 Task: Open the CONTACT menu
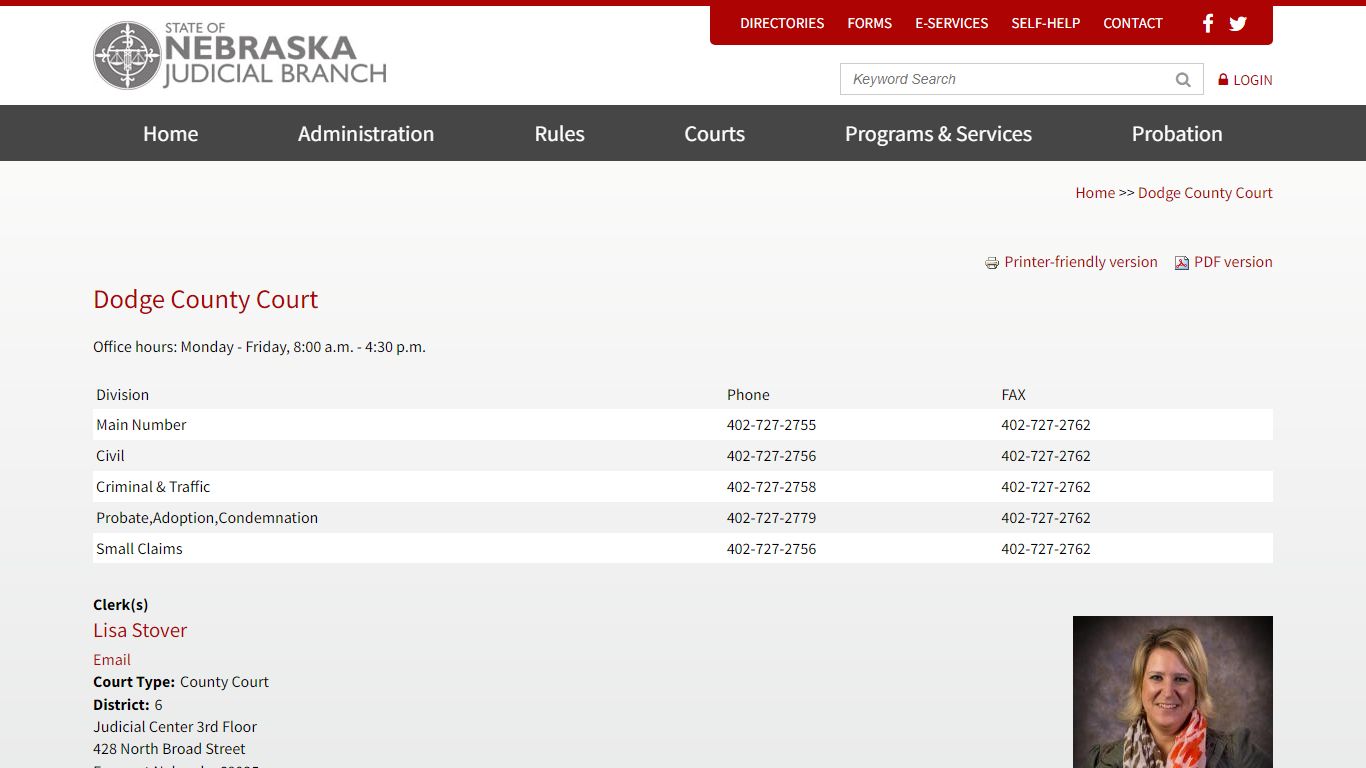(x=1132, y=23)
